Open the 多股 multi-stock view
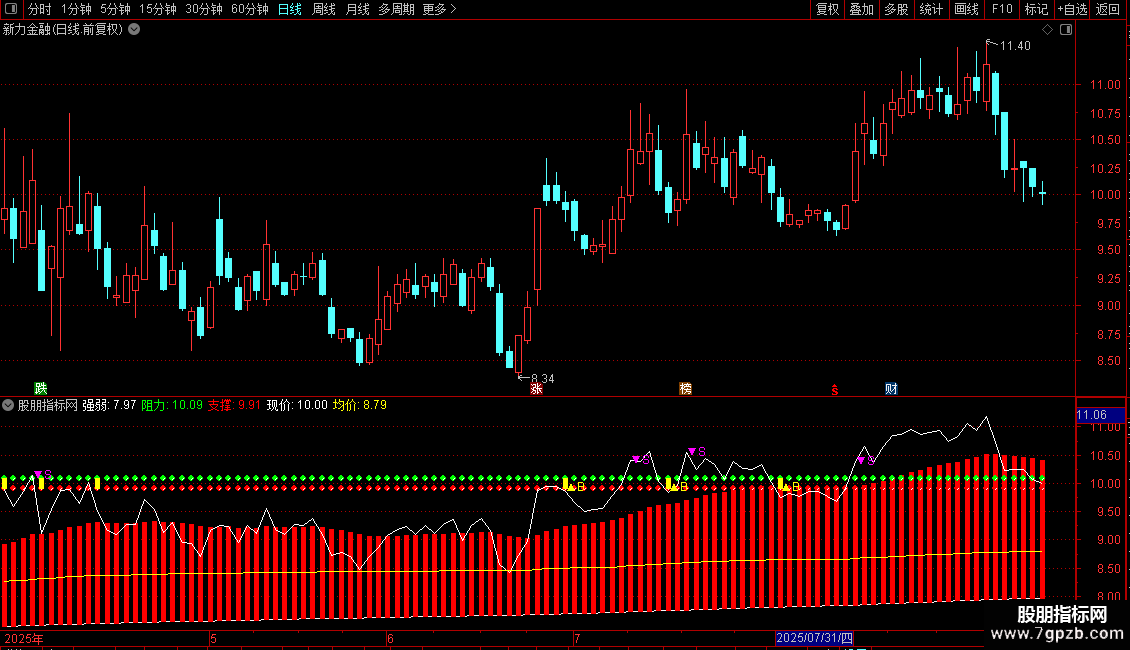1130x650 pixels. 896,9
